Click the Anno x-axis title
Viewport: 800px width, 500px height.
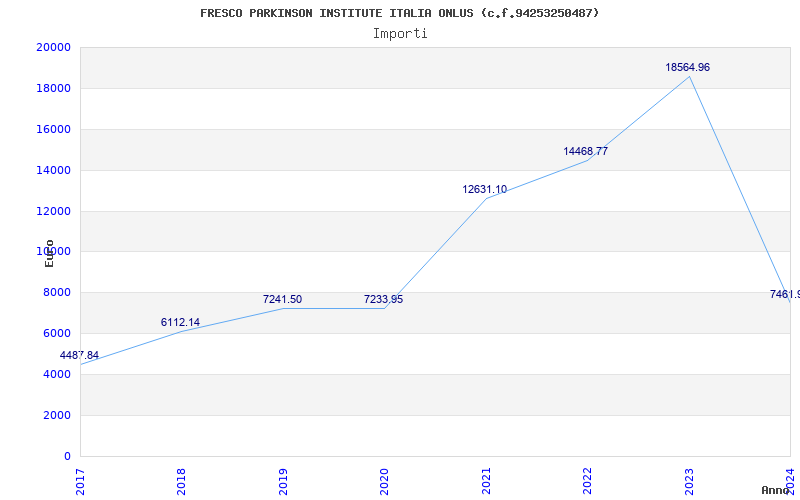coord(776,490)
